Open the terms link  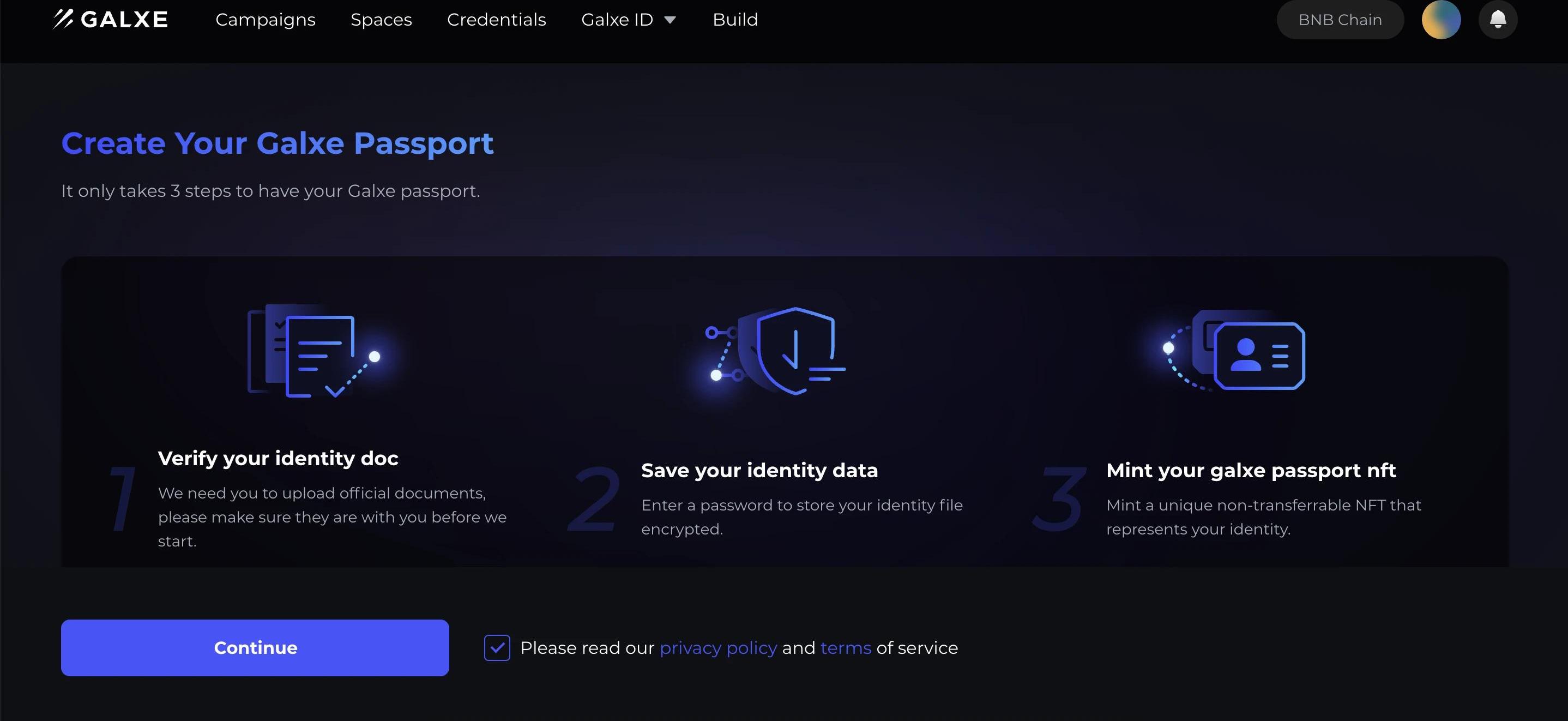click(846, 647)
